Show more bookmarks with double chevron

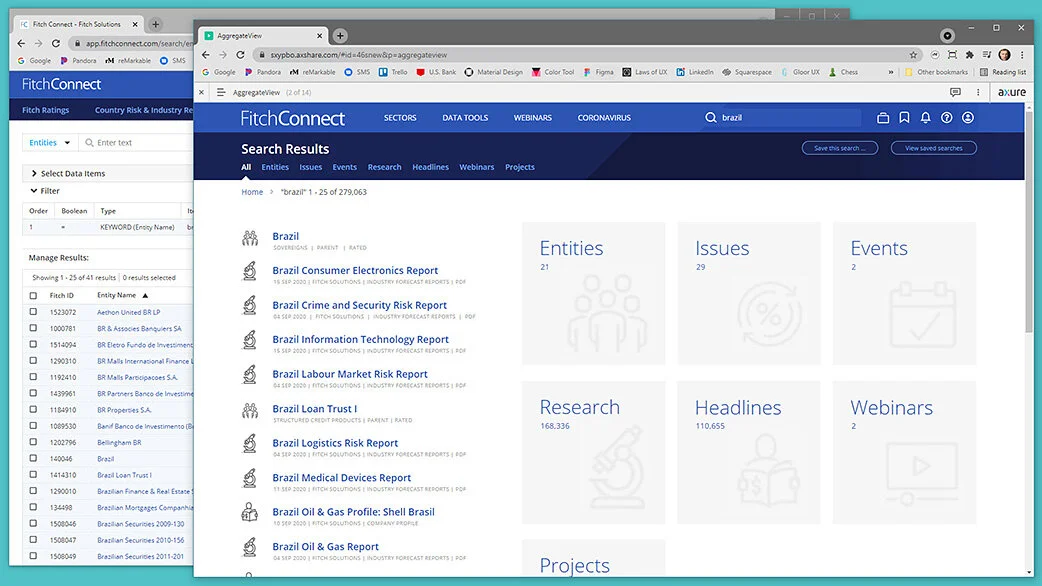pos(890,72)
